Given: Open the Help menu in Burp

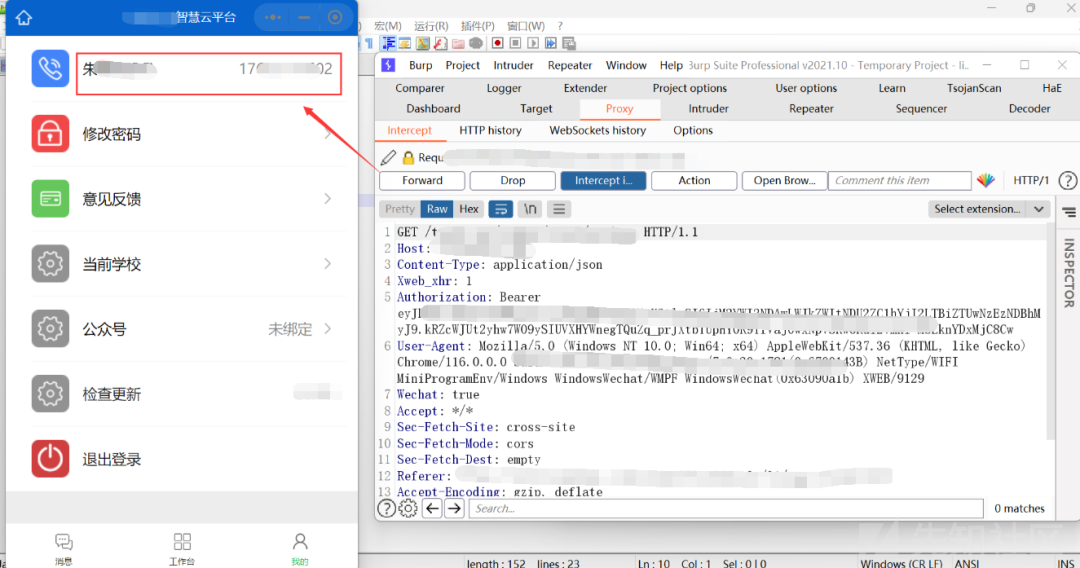Looking at the screenshot, I should coord(671,65).
